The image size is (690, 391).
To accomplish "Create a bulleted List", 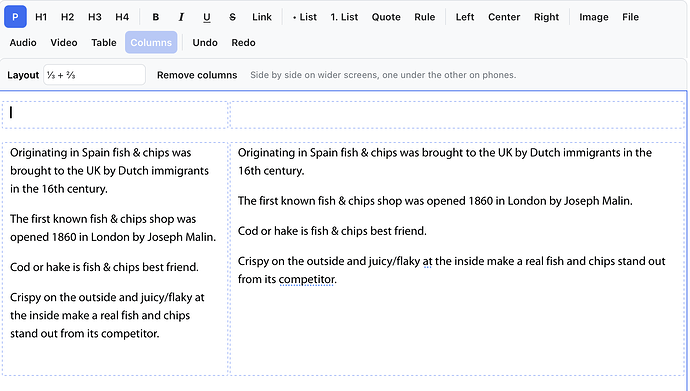I will tap(305, 17).
